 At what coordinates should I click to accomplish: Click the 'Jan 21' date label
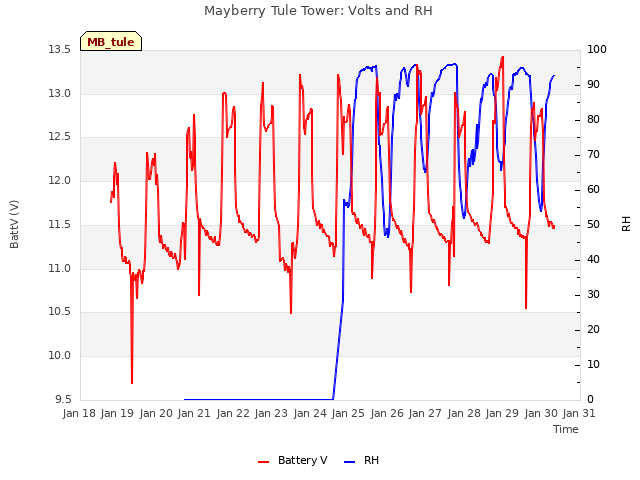(194, 413)
